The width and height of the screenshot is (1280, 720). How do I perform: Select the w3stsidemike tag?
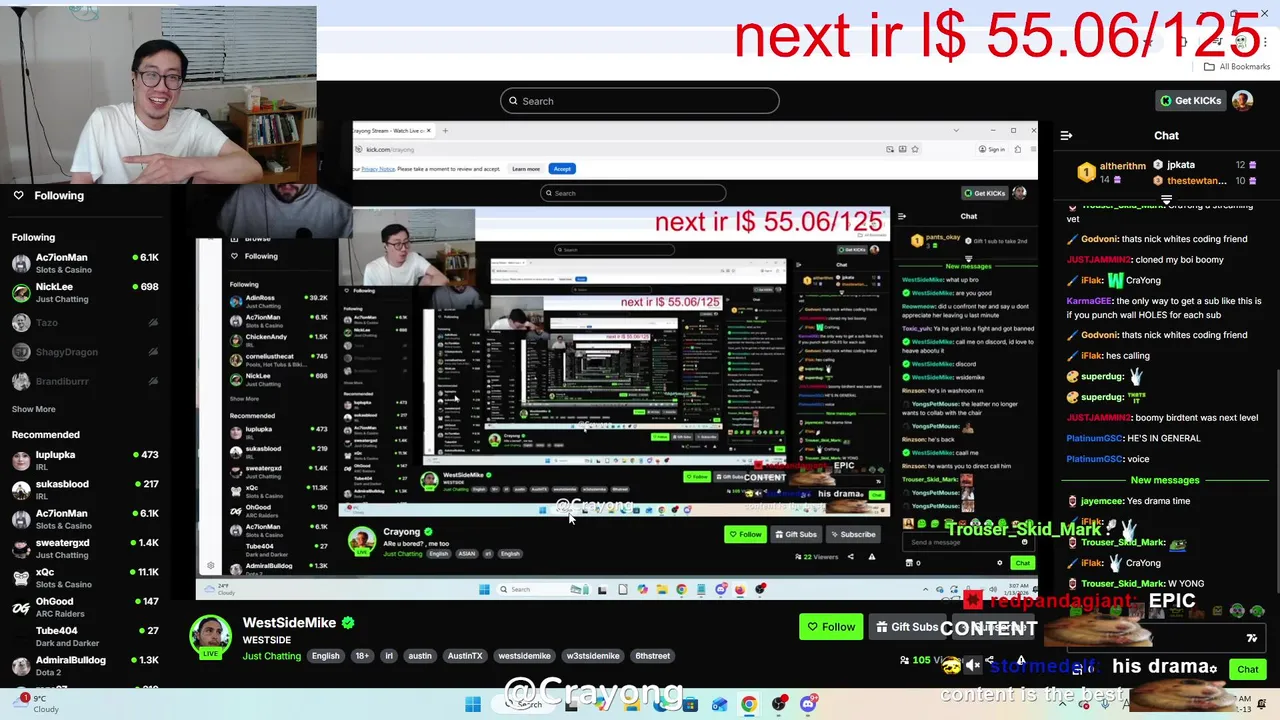(593, 656)
